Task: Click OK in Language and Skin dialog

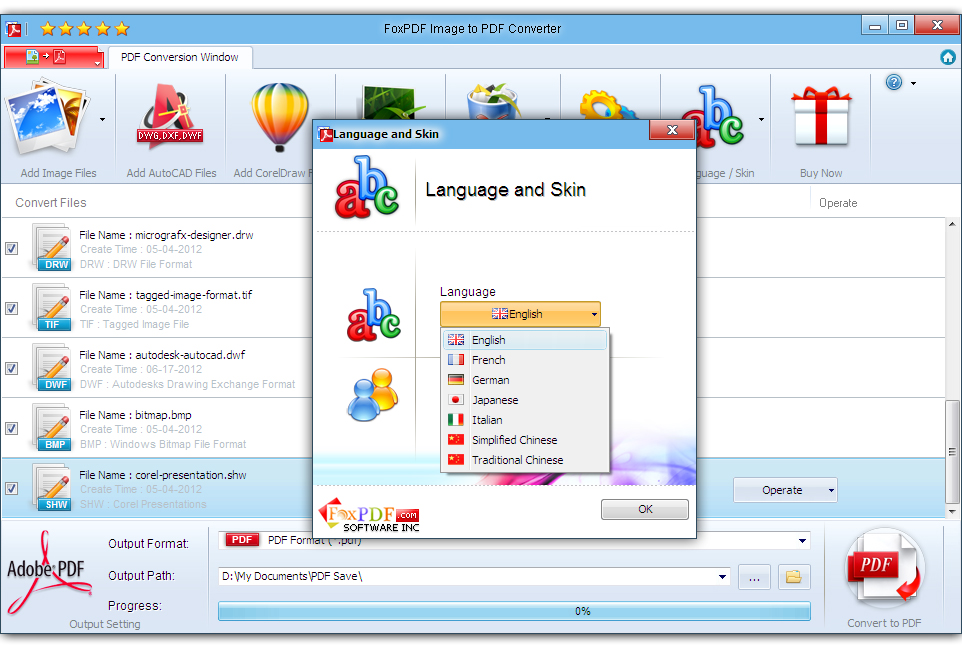Action: [645, 509]
